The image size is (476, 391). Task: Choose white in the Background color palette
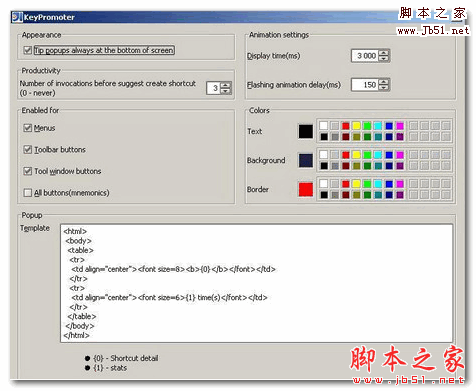324,155
